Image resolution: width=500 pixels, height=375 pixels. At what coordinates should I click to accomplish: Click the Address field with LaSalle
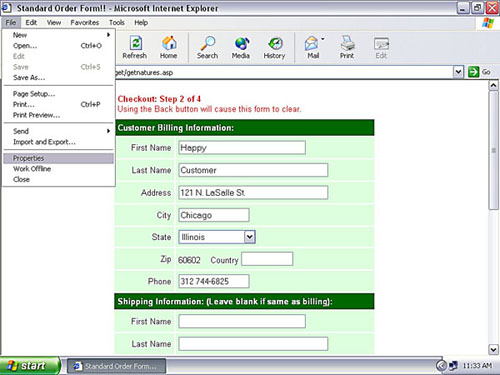coord(253,192)
